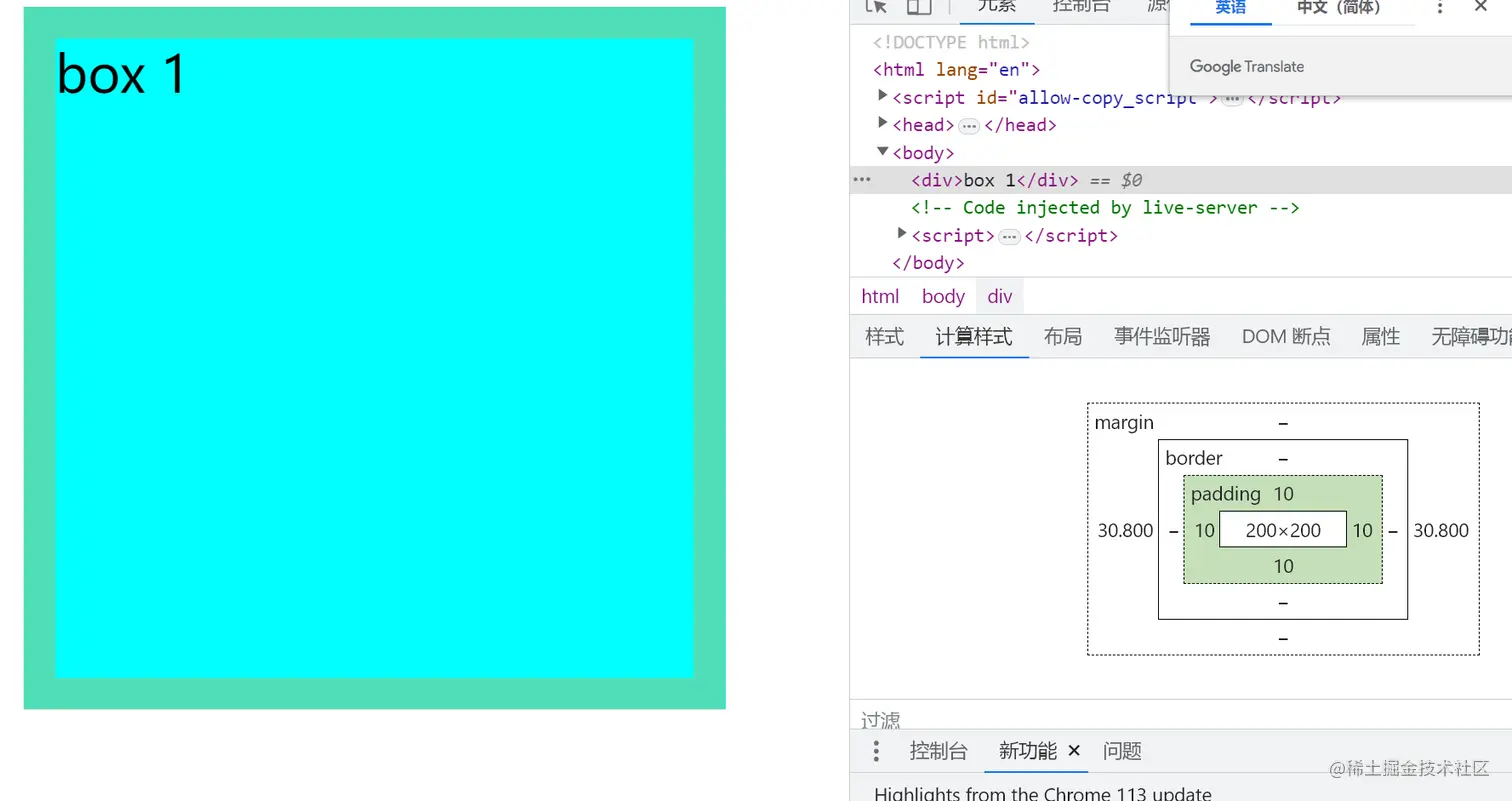Expand the allow-copy_script node
Screen dimensions: 1512x801
point(881,96)
